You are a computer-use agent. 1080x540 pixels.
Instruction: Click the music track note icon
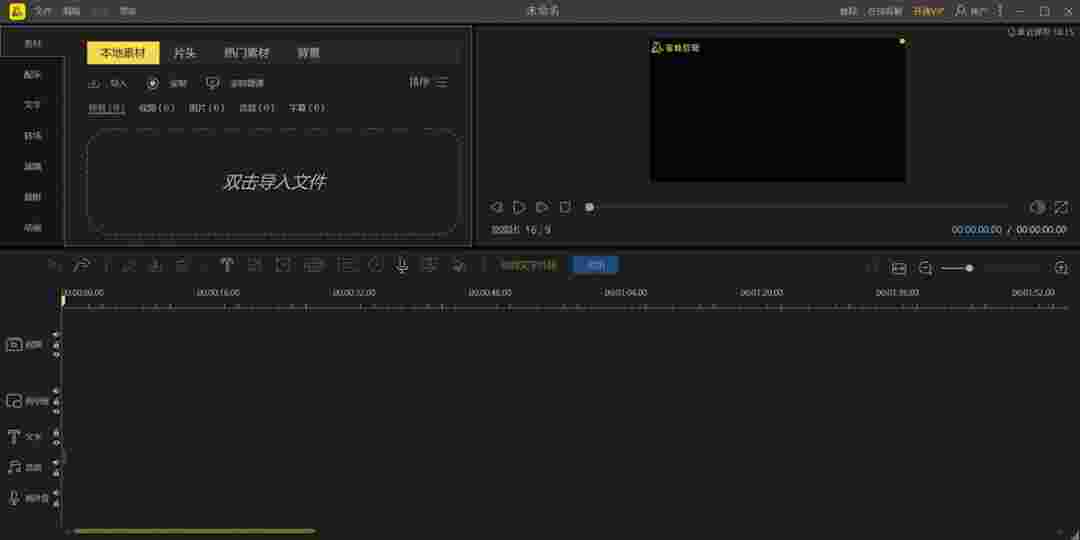(14, 467)
